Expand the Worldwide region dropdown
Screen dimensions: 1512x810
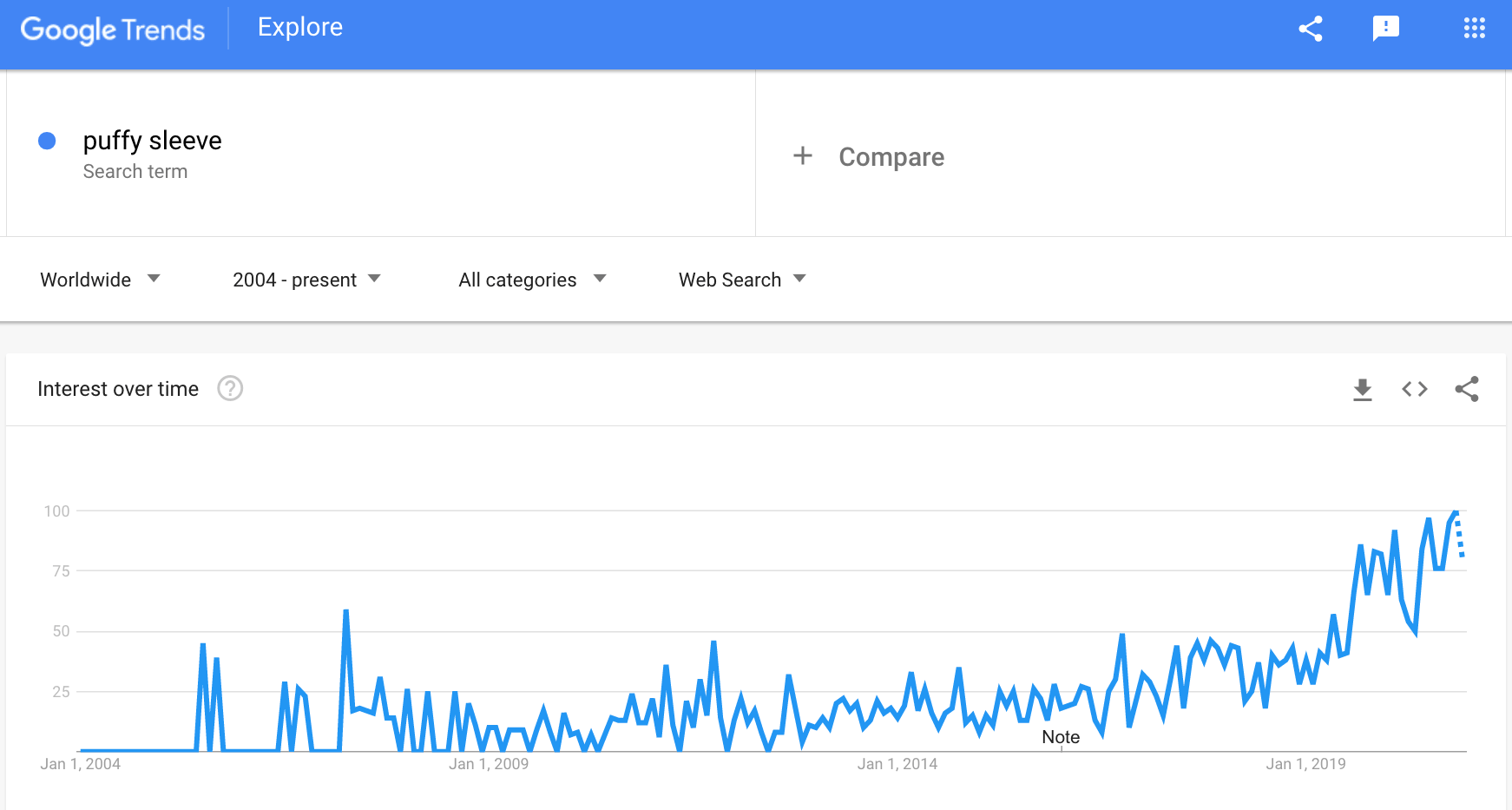click(x=100, y=280)
